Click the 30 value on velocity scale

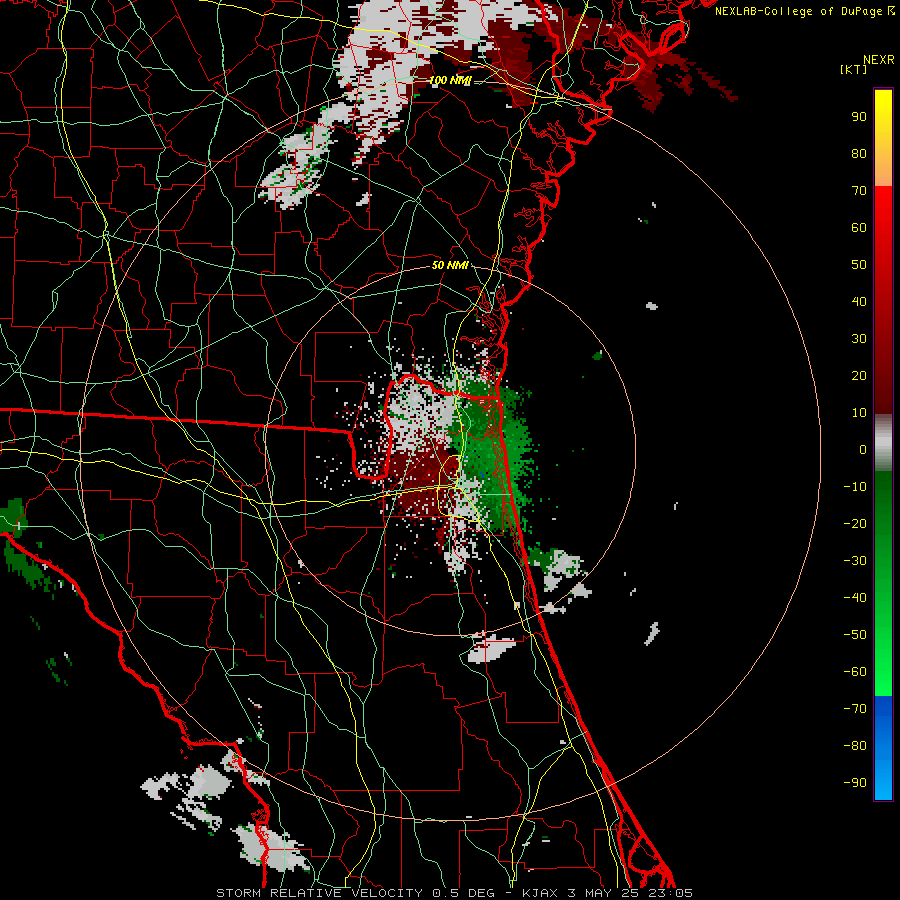pyautogui.click(x=859, y=339)
